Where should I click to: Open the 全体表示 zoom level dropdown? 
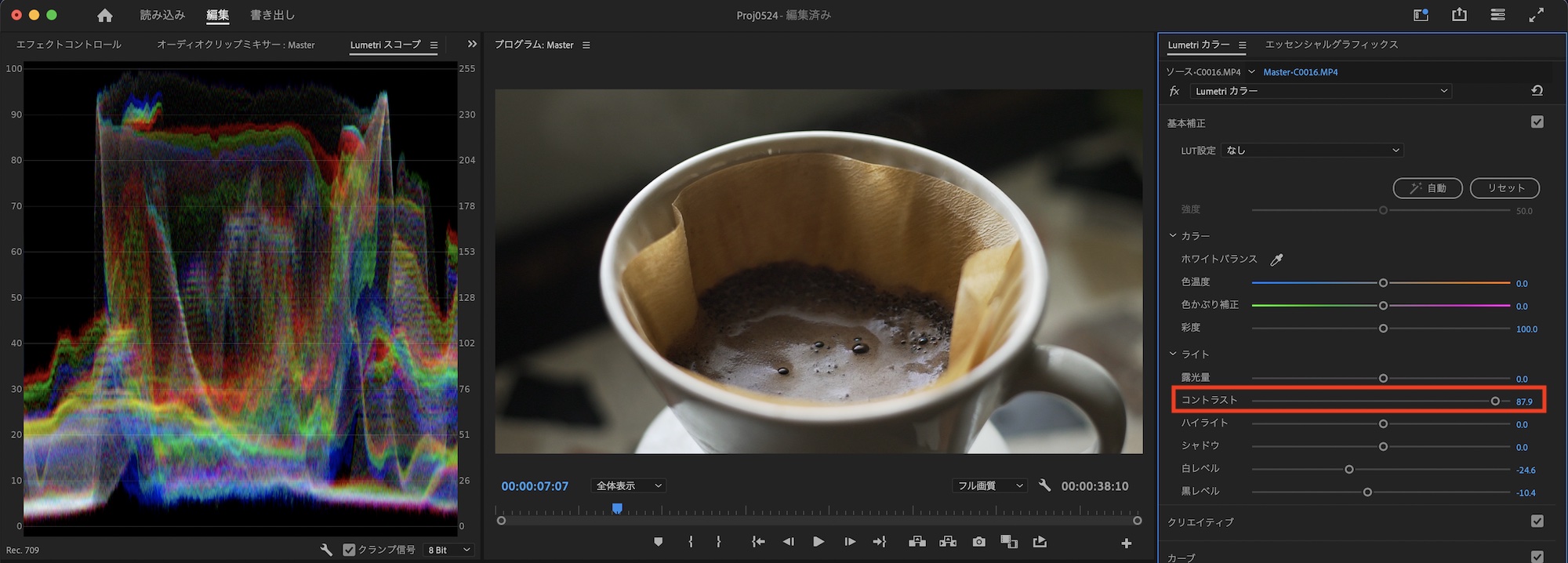629,486
